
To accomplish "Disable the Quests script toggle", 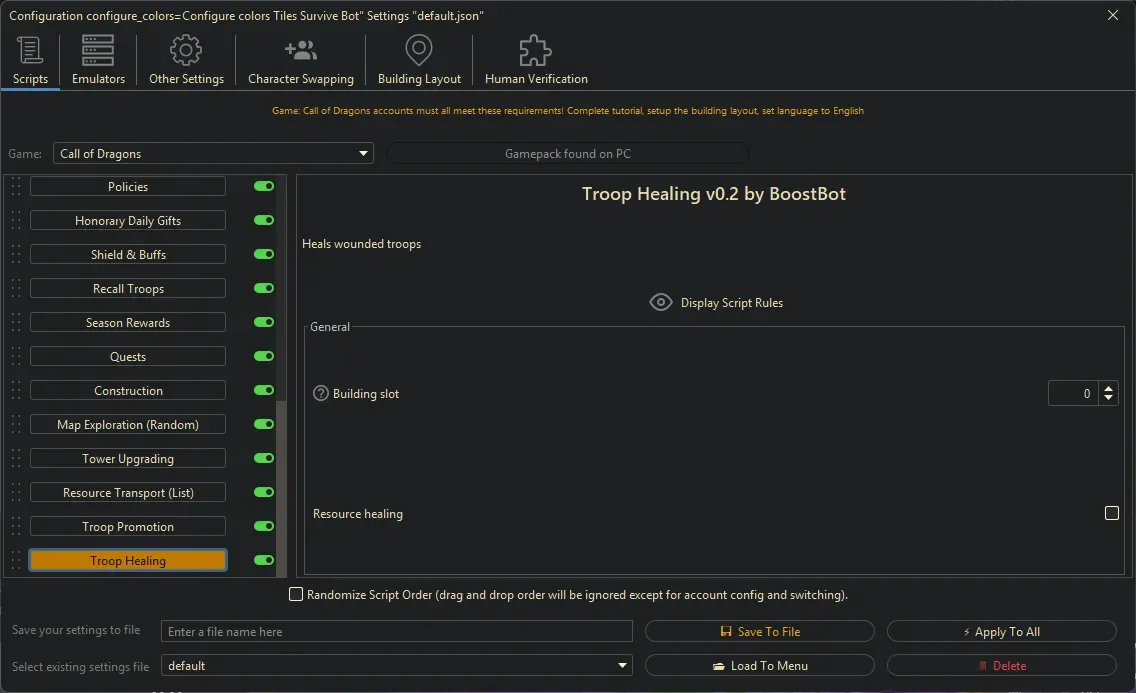I will (x=262, y=356).
